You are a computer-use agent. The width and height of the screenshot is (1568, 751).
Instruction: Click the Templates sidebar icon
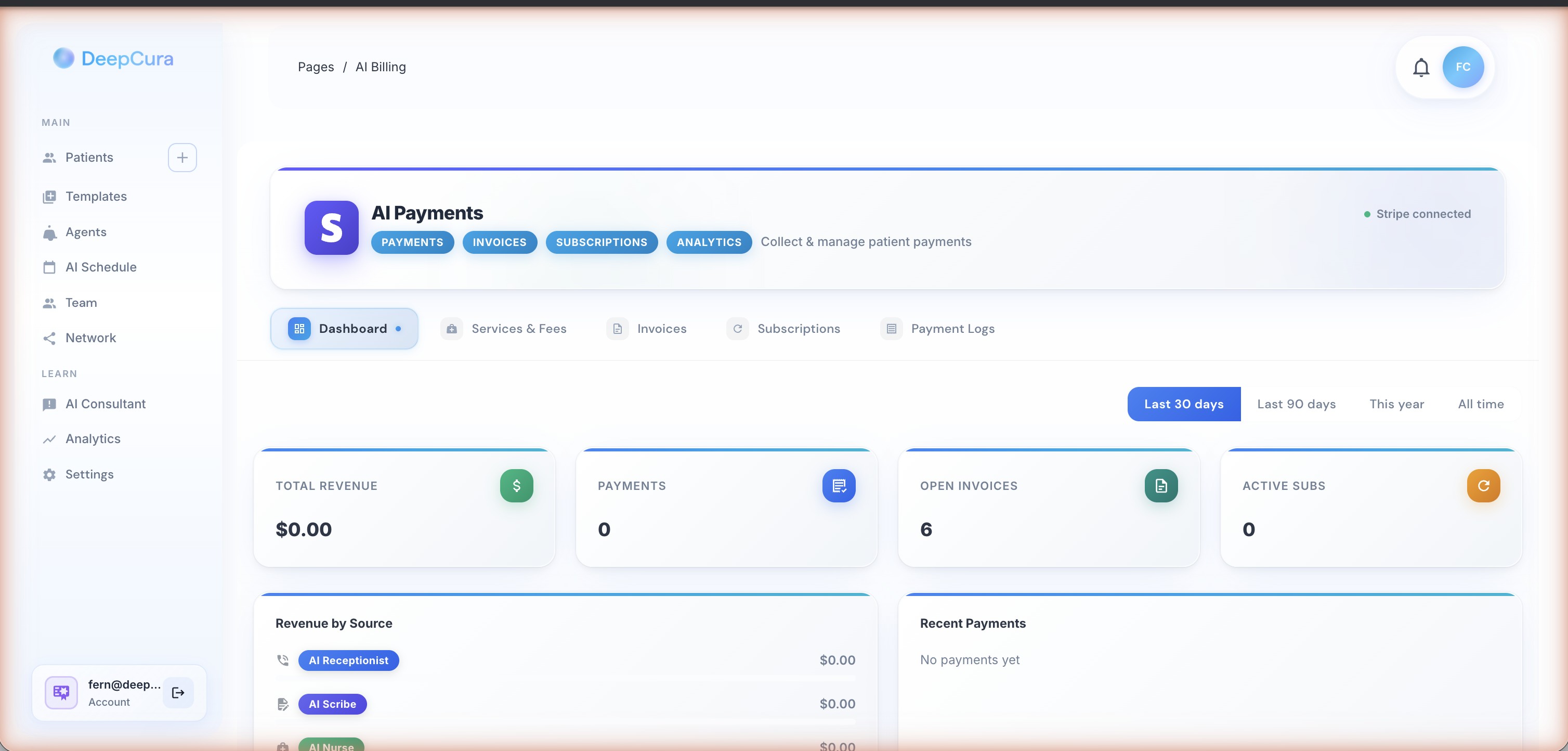click(x=49, y=197)
